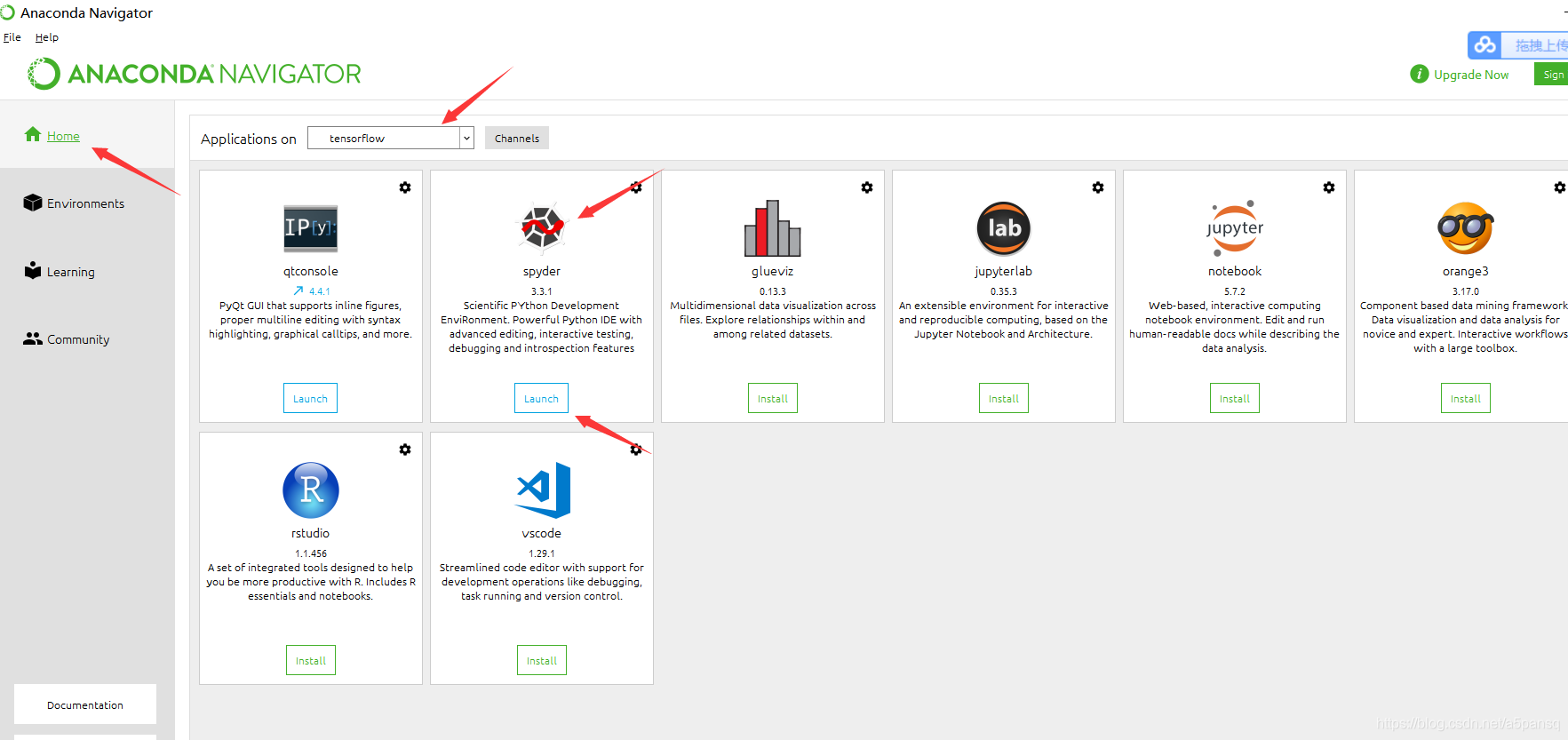1568x740 pixels.
Task: Click the jupyterlab version 0.35.3 text
Action: [1004, 291]
